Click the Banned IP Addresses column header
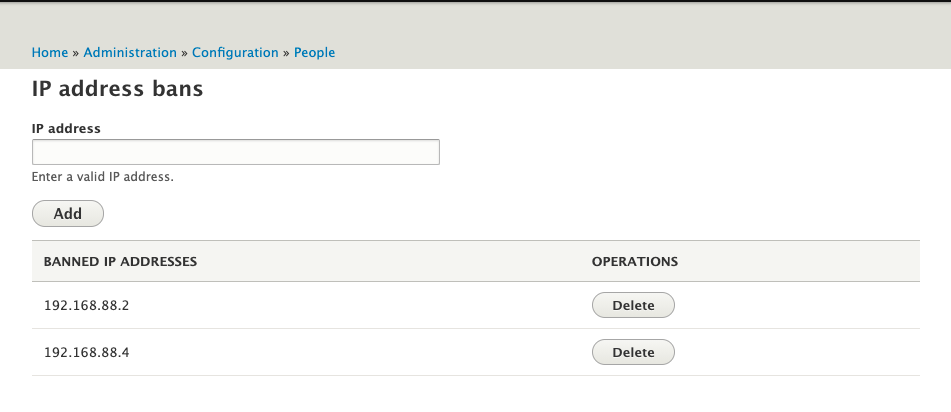The width and height of the screenshot is (951, 412). click(120, 262)
